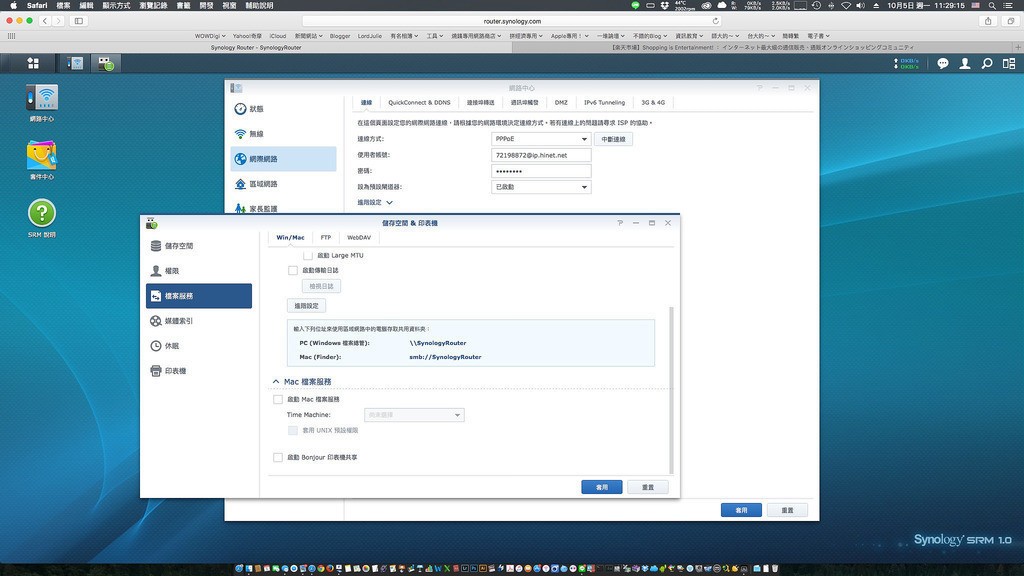1024x576 pixels.
Task: Open the 網路中心 desktop icon
Action: point(42,103)
